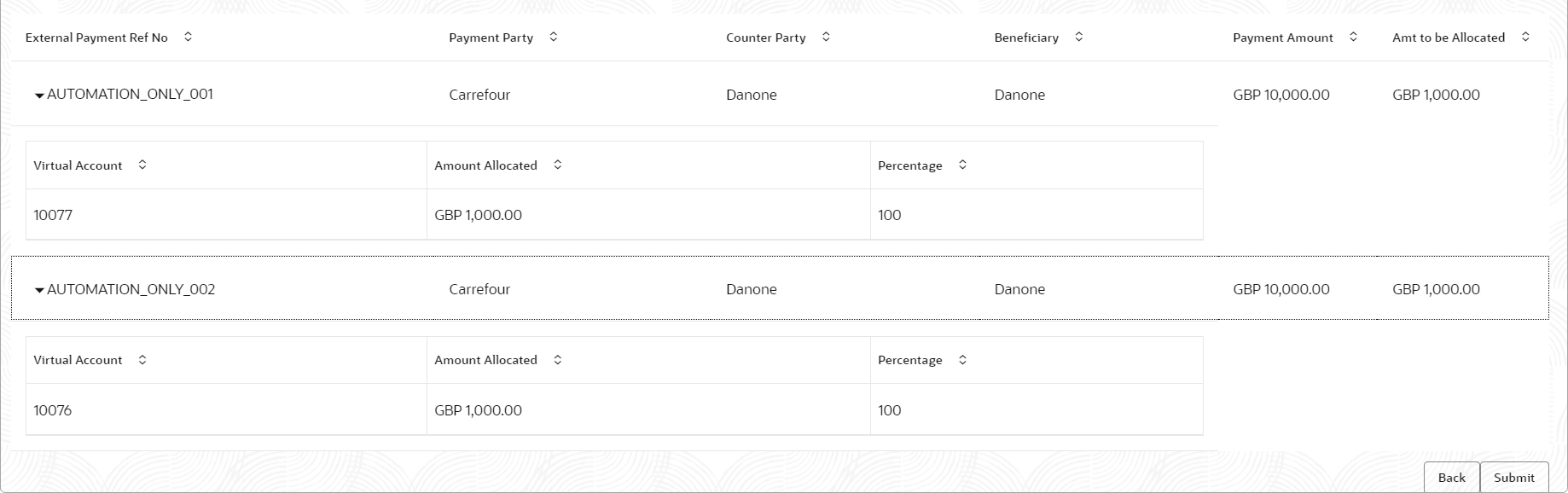Sort second table's Amount Allocated column

pyautogui.click(x=558, y=360)
